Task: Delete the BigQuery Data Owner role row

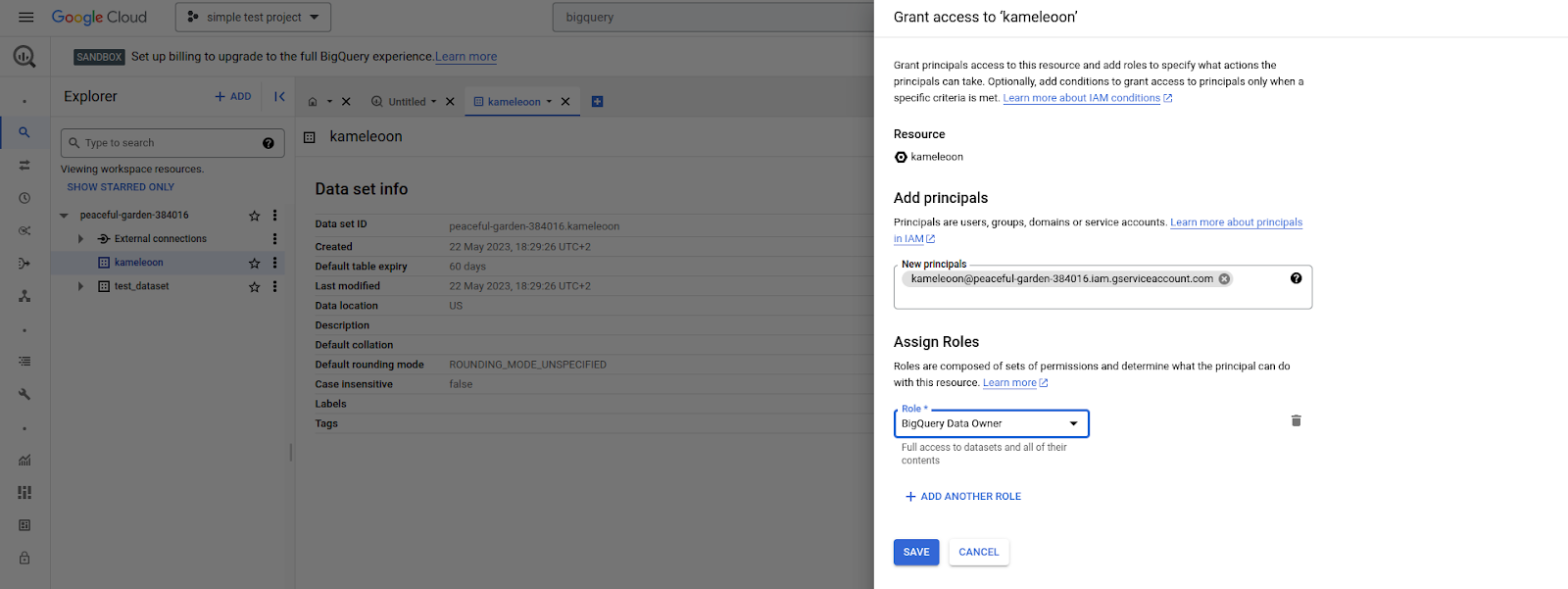Action: click(x=1297, y=420)
